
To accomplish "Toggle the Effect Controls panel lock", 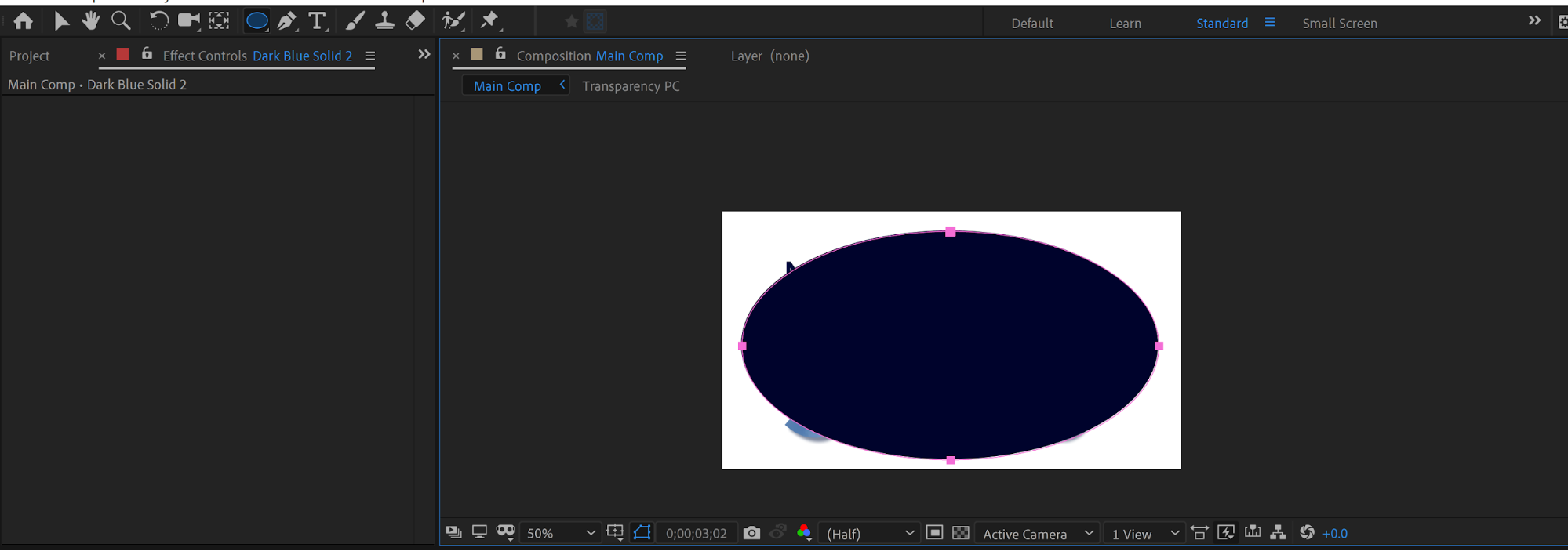I will pyautogui.click(x=147, y=54).
